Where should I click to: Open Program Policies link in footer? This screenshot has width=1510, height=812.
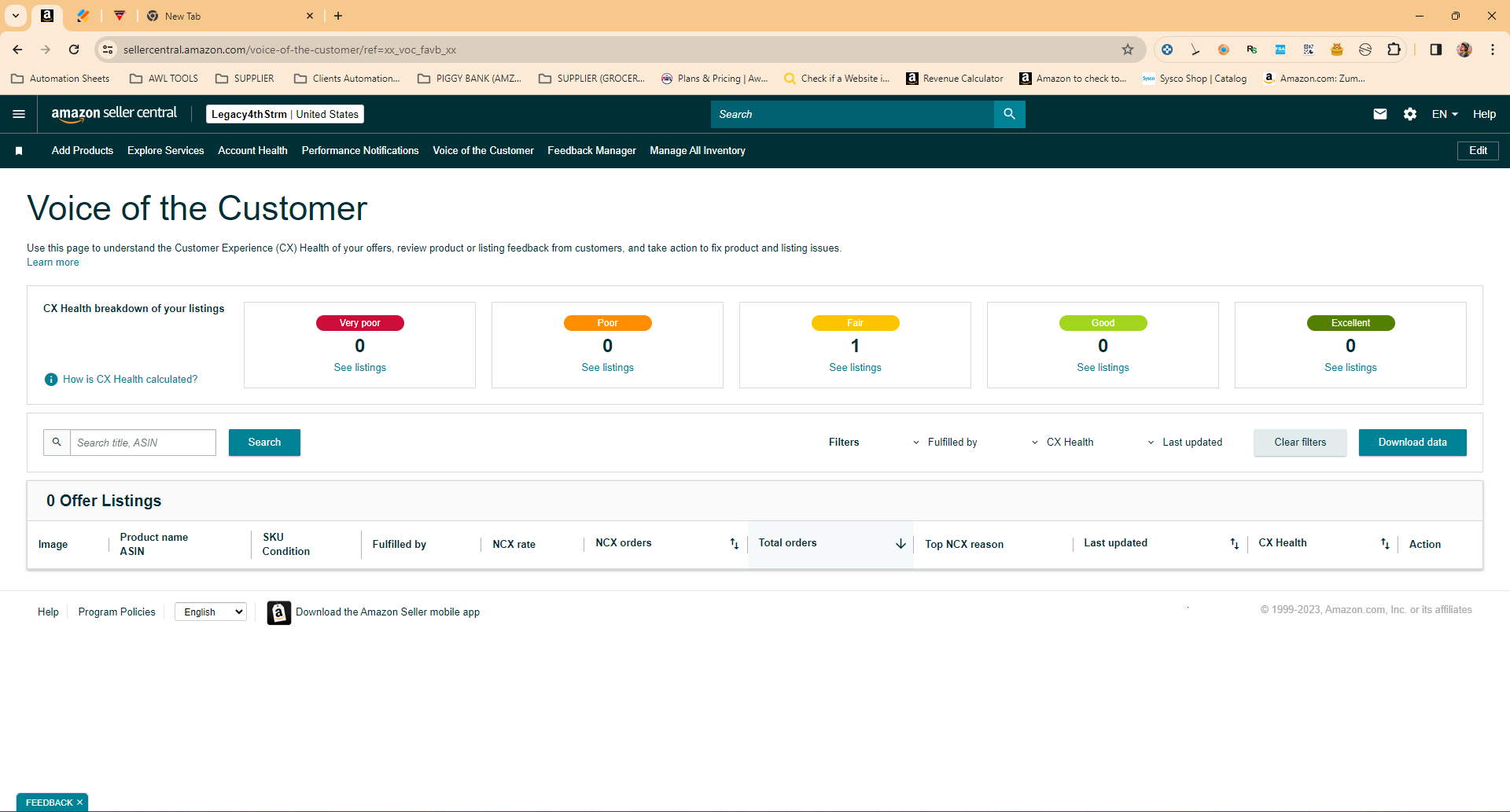117,612
